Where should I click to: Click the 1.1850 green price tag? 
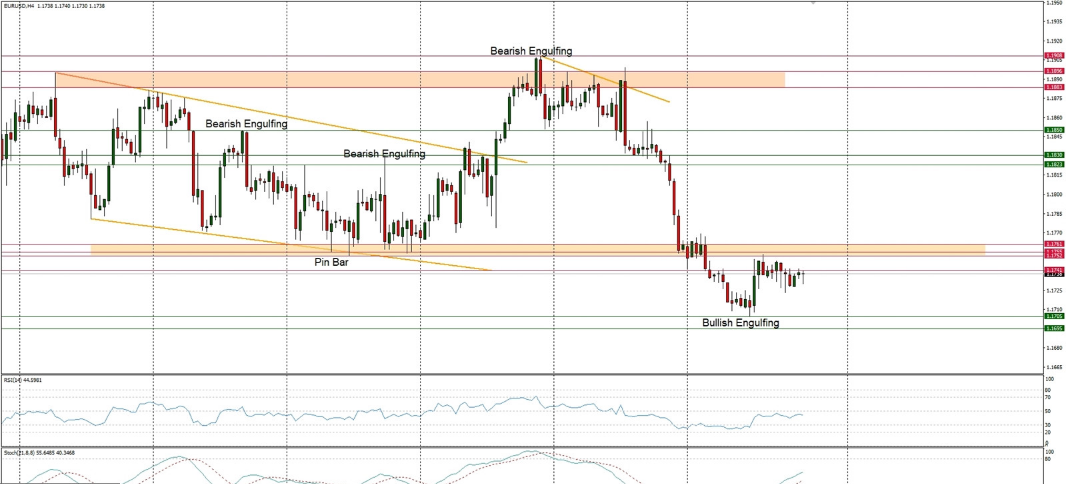(x=1053, y=130)
